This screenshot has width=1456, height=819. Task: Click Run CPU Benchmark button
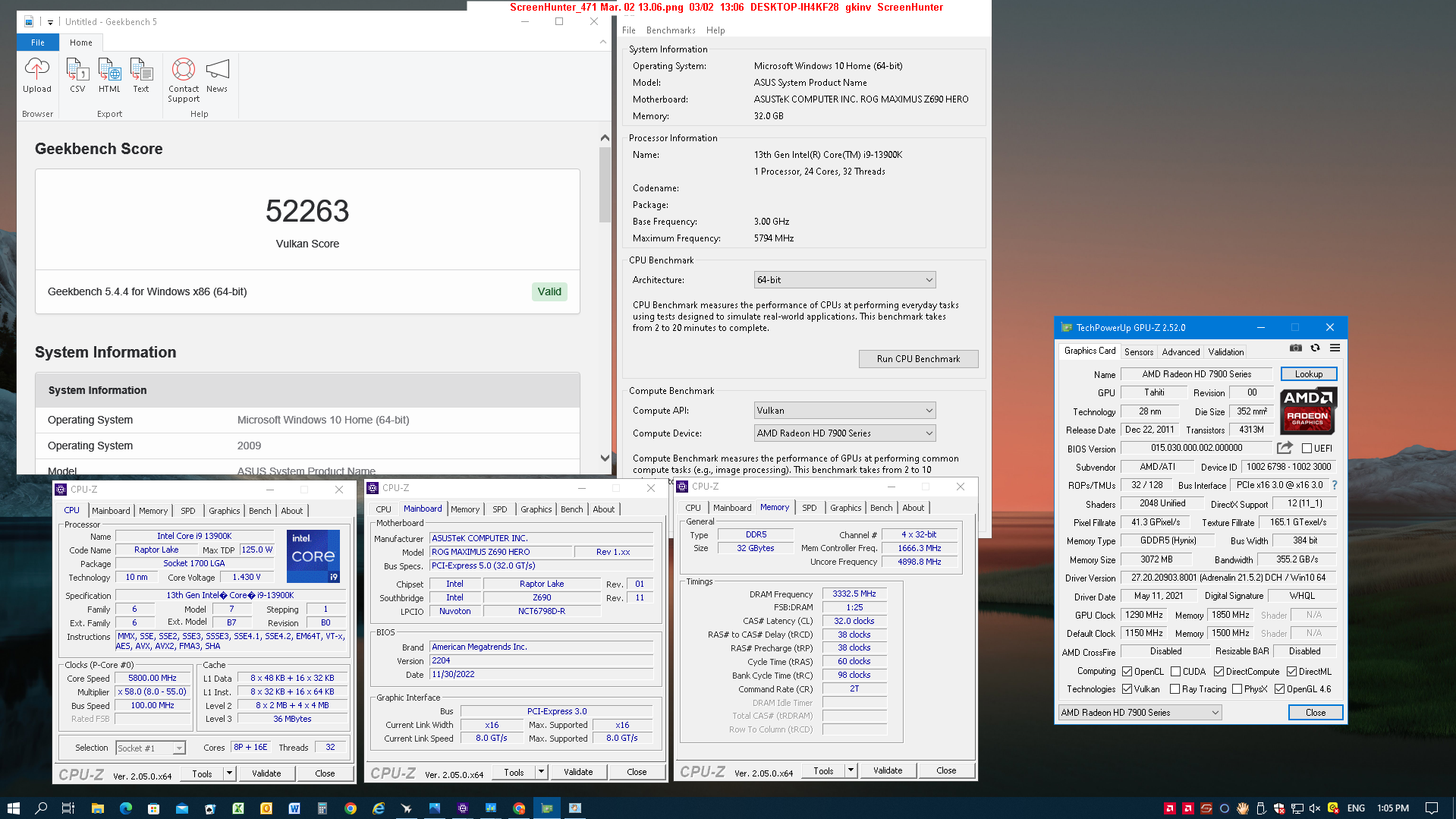click(x=918, y=359)
